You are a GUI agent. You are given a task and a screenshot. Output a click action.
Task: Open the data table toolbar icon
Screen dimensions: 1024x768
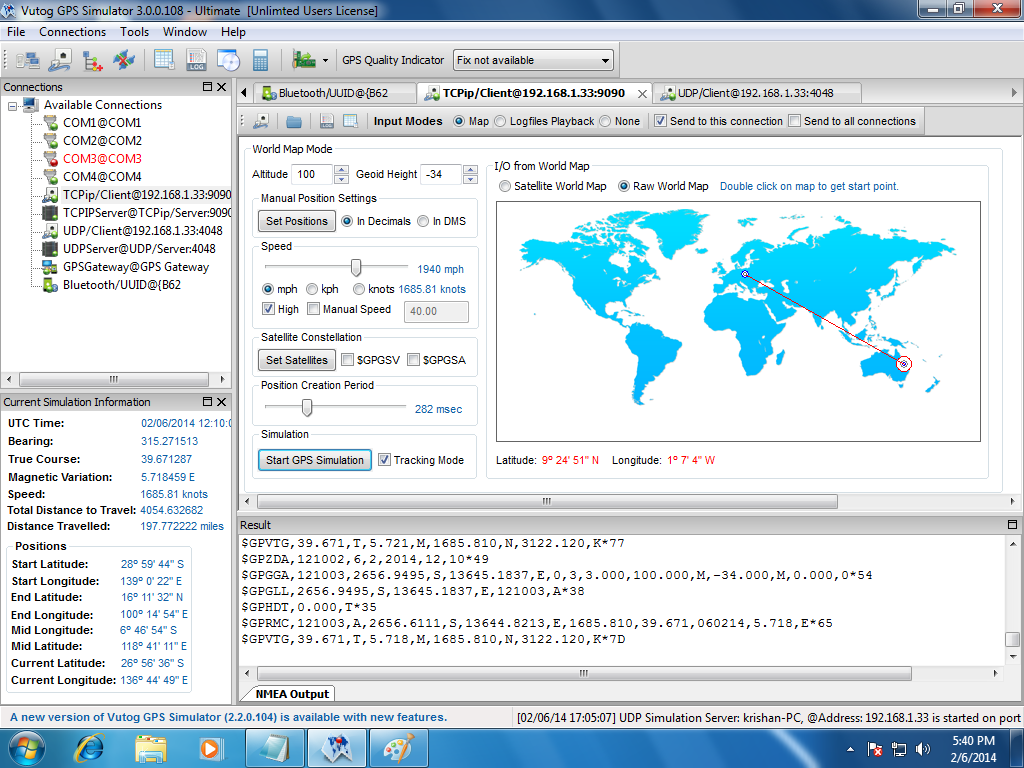[164, 60]
